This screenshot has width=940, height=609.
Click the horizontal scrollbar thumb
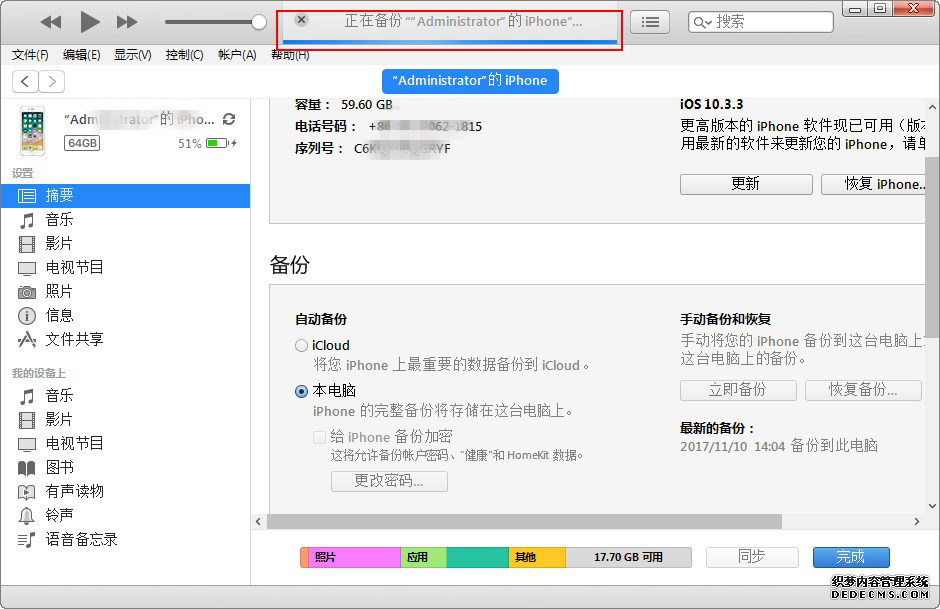pos(525,522)
